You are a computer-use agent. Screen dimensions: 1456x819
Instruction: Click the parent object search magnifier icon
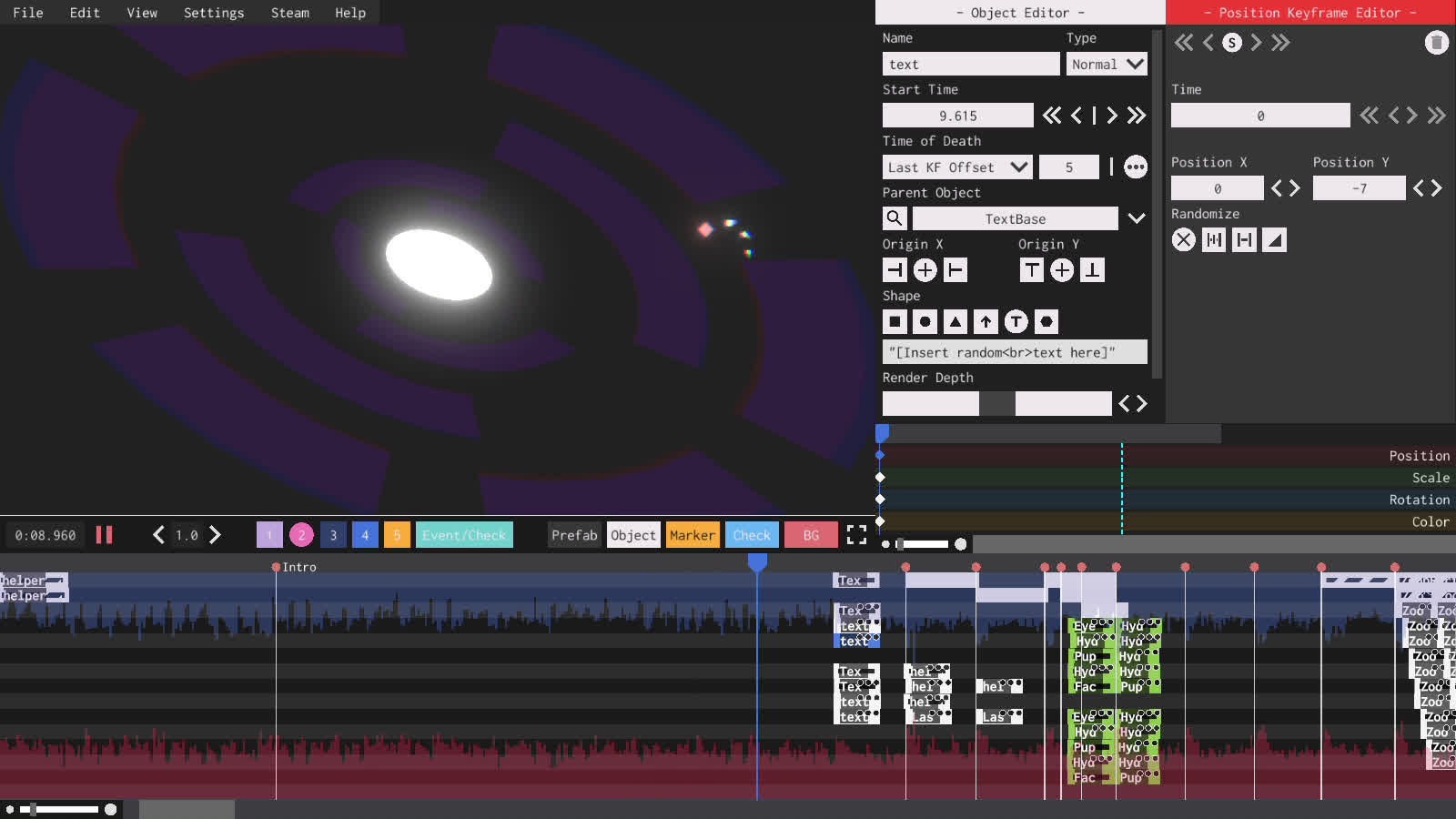[x=895, y=218]
